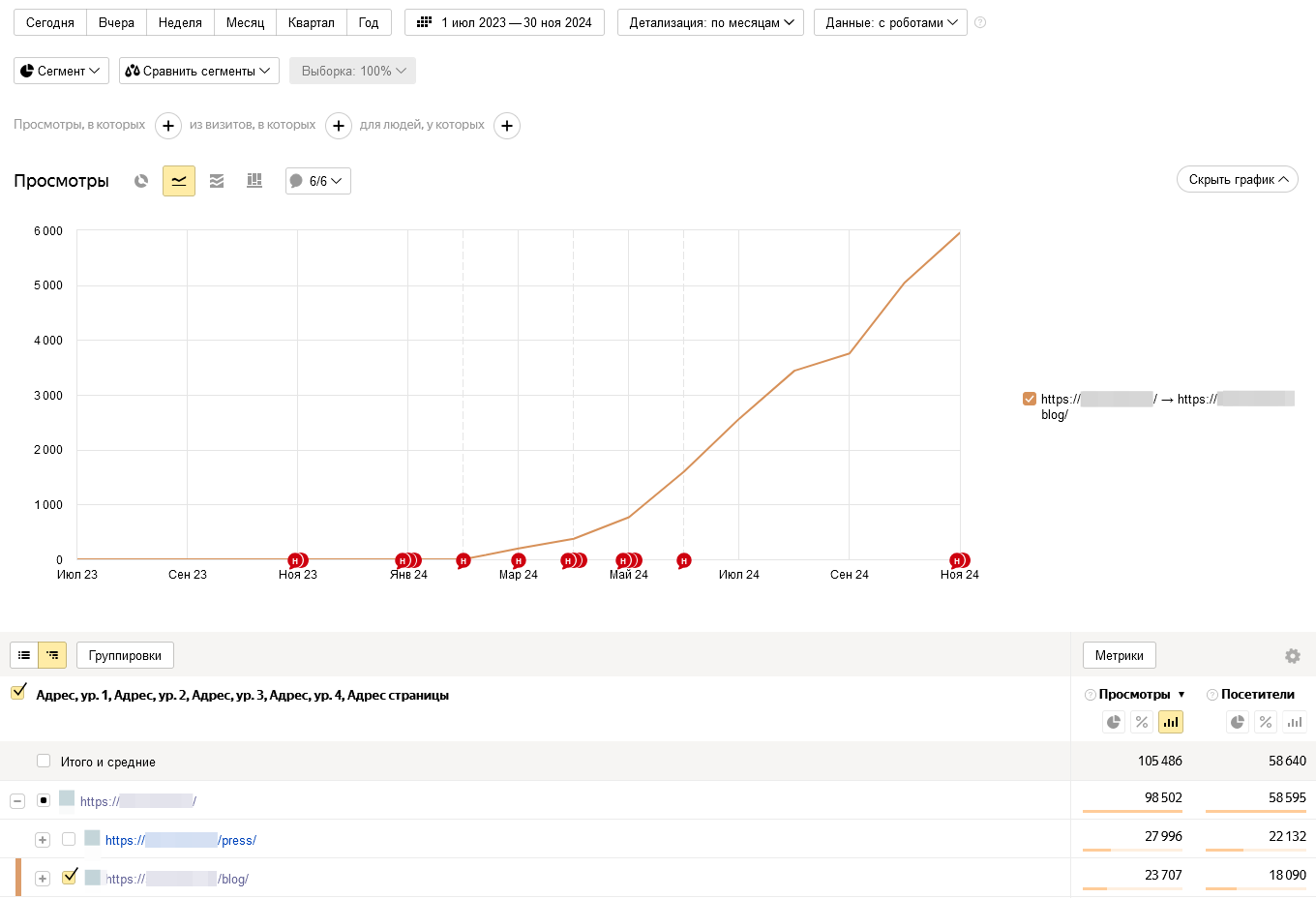Screen dimensions: 1316x898
Task: Show Просмотры column as percentages
Action: point(1142,722)
